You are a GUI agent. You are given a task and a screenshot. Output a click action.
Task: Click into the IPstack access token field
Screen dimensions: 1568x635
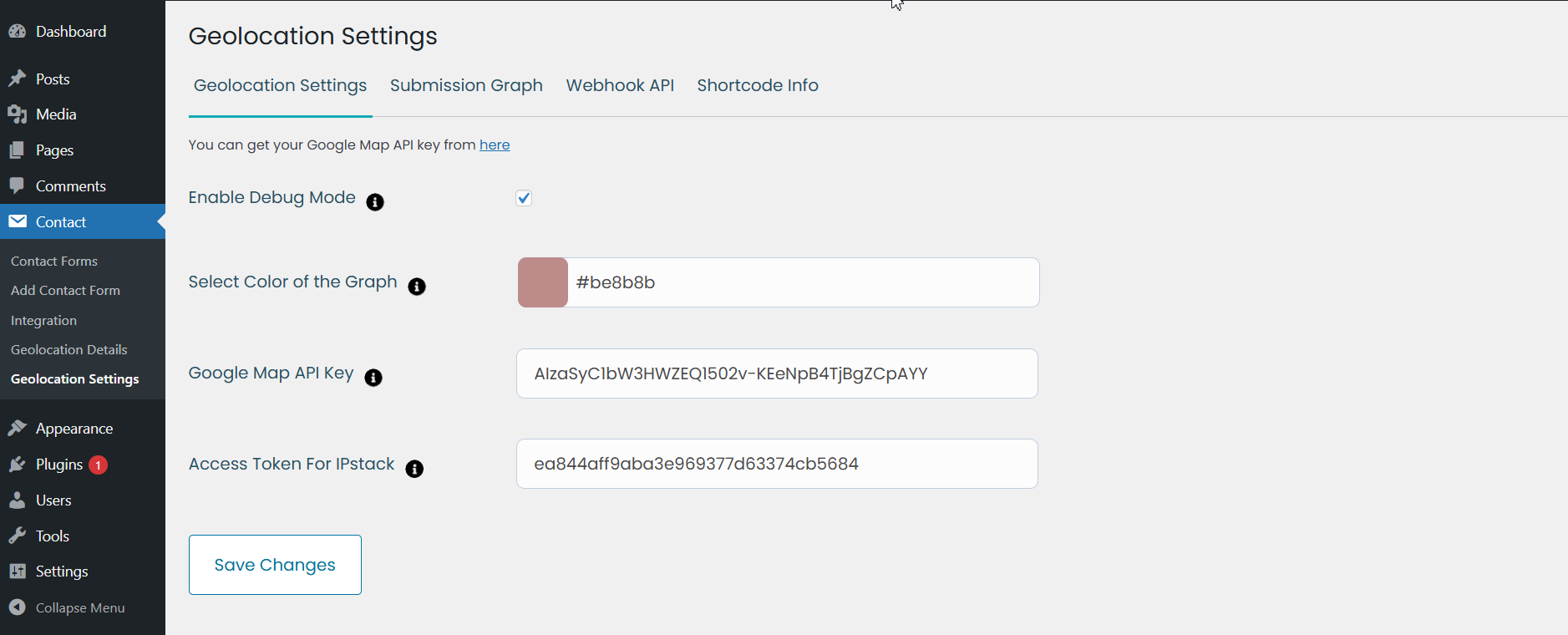[x=777, y=464]
